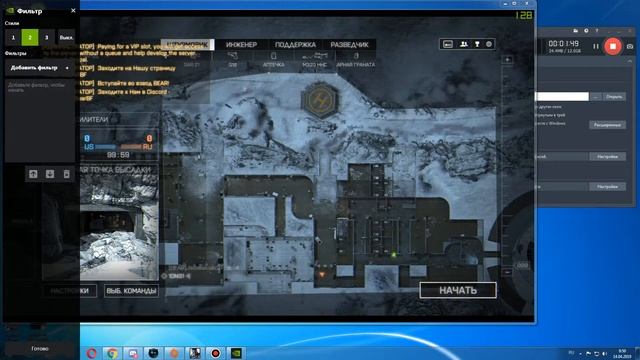Click the browse '...' button in the recorder
The height and width of the screenshot is (360, 640).
click(596, 97)
